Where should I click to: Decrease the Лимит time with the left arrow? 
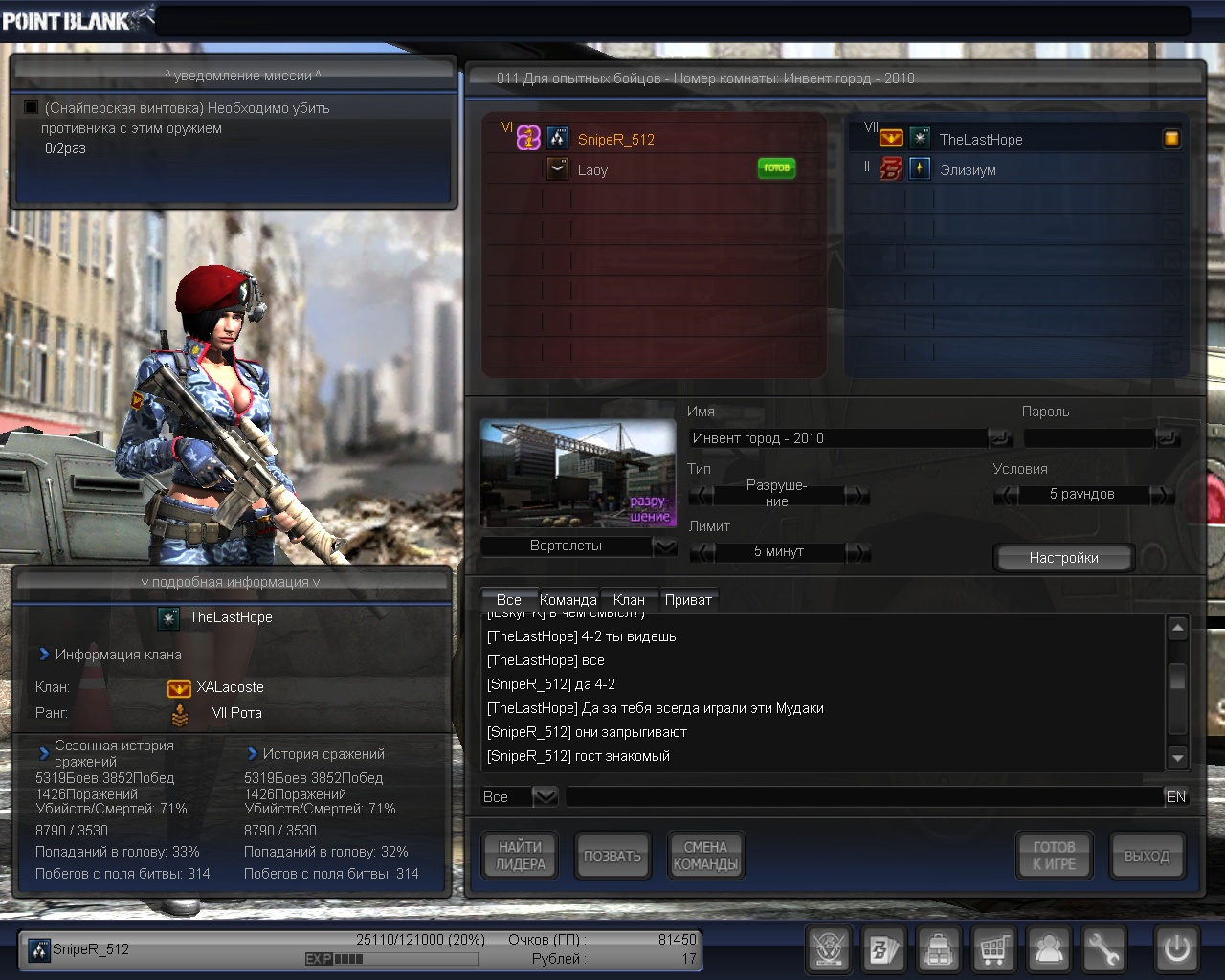(x=702, y=552)
